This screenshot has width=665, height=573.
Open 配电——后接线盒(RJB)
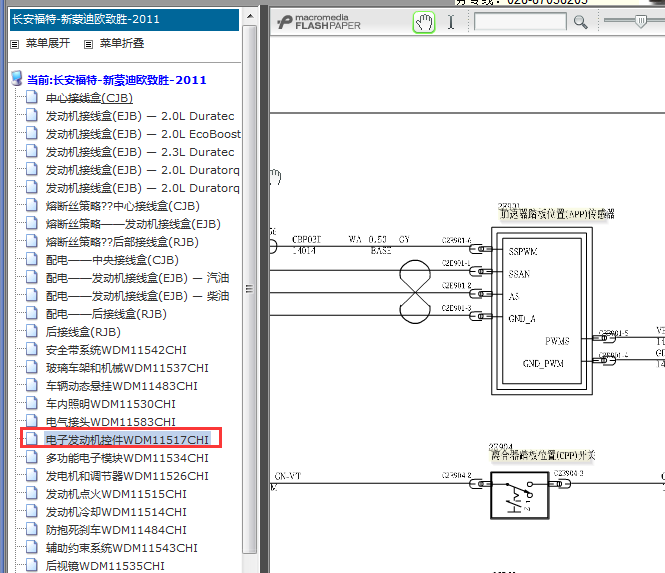(x=106, y=314)
